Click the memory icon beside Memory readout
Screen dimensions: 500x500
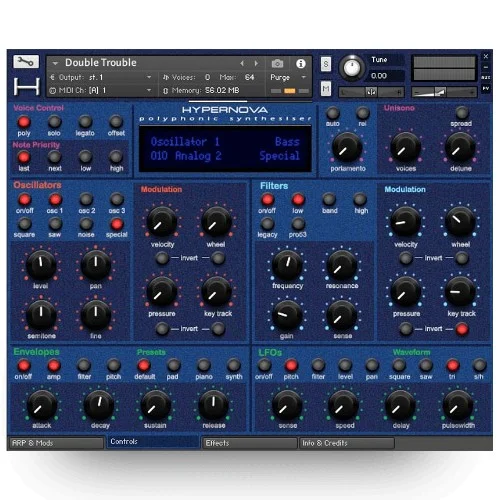(x=165, y=91)
